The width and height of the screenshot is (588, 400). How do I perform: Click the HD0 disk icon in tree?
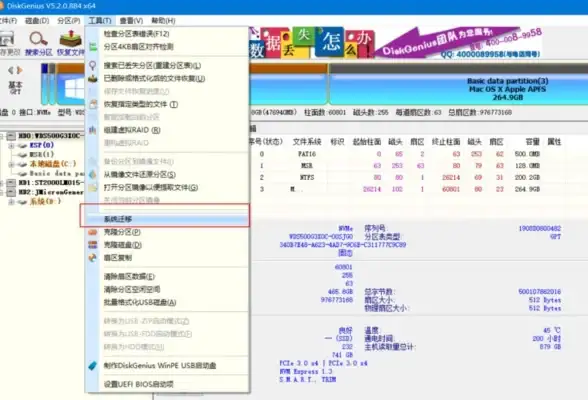[11, 136]
